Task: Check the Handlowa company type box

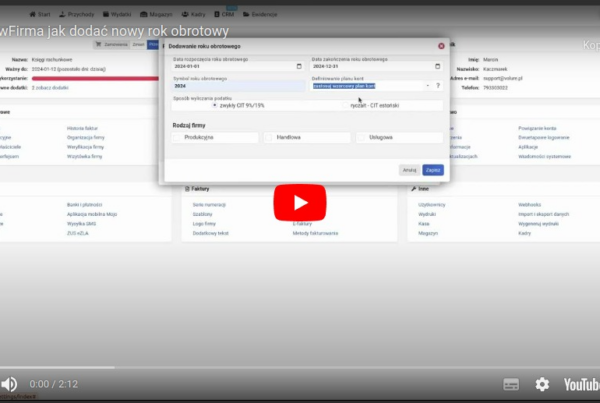Action: click(270, 137)
